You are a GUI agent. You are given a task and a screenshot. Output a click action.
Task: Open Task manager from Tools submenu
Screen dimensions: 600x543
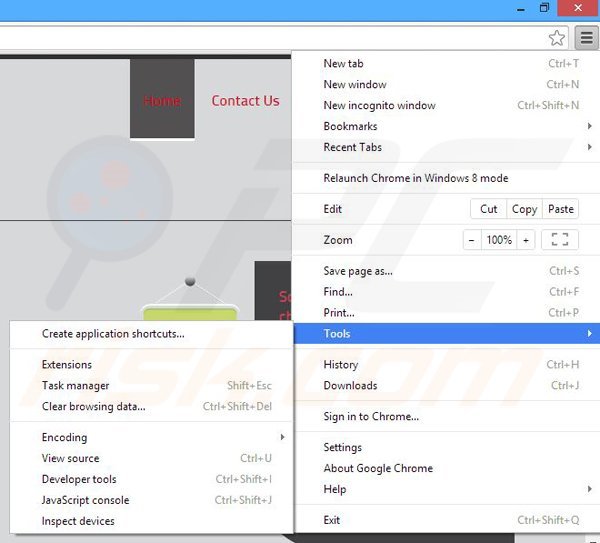pyautogui.click(x=152, y=385)
